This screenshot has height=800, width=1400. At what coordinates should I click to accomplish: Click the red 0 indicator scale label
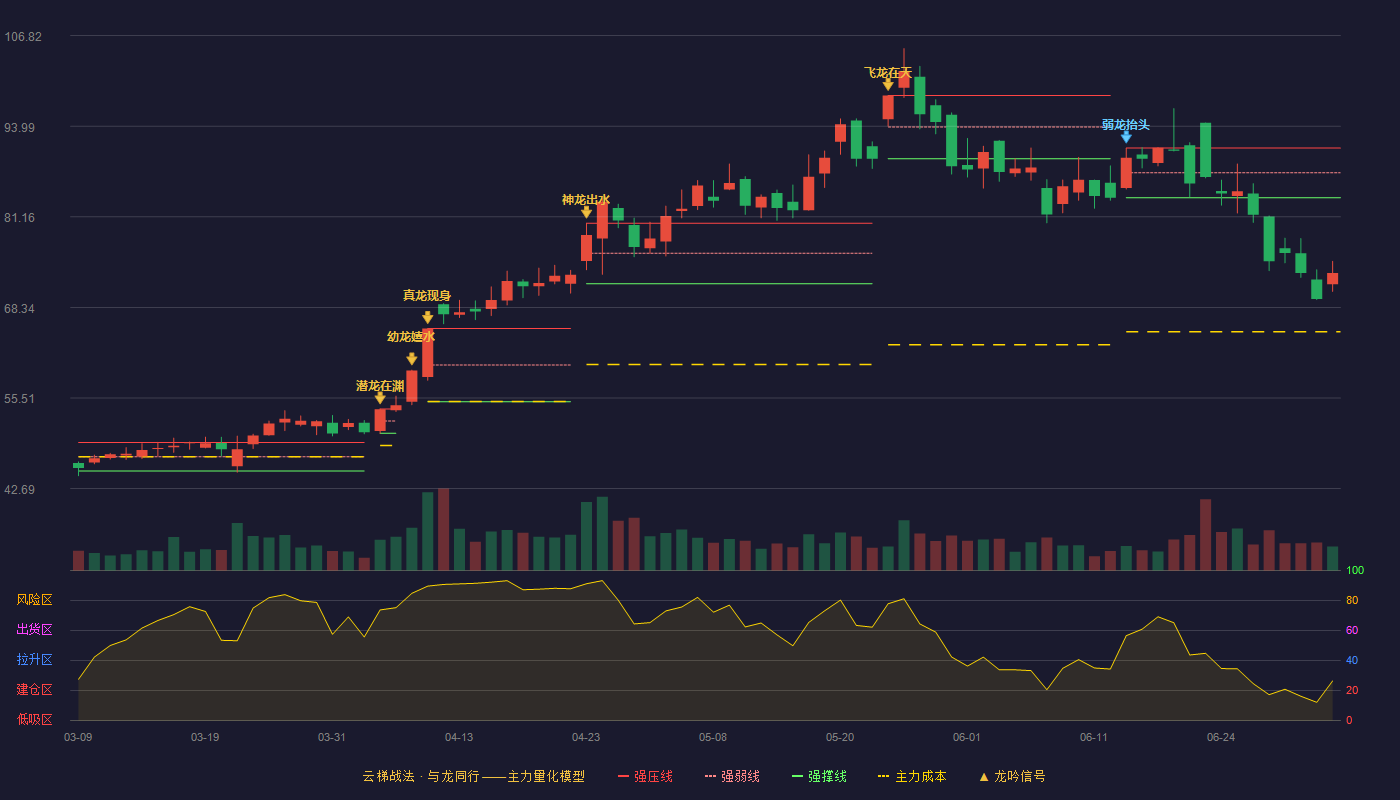pyautogui.click(x=1349, y=720)
